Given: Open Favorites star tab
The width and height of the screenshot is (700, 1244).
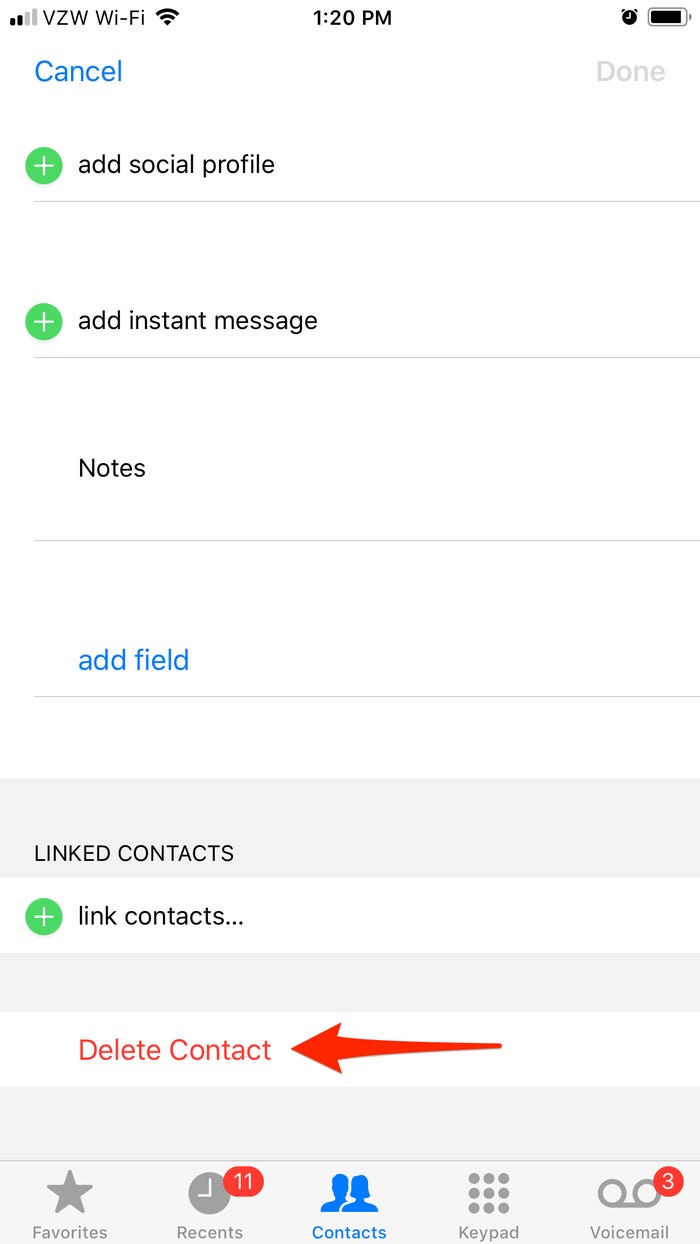Looking at the screenshot, I should 70,1193.
